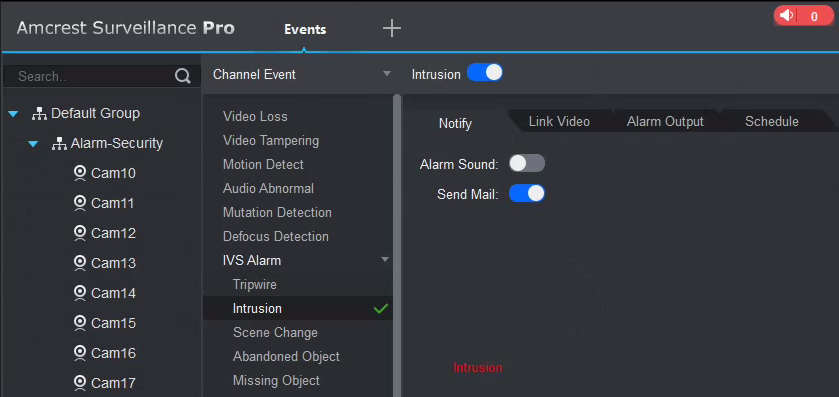The image size is (839, 397).
Task: Open the Link Video tab
Action: 559,121
